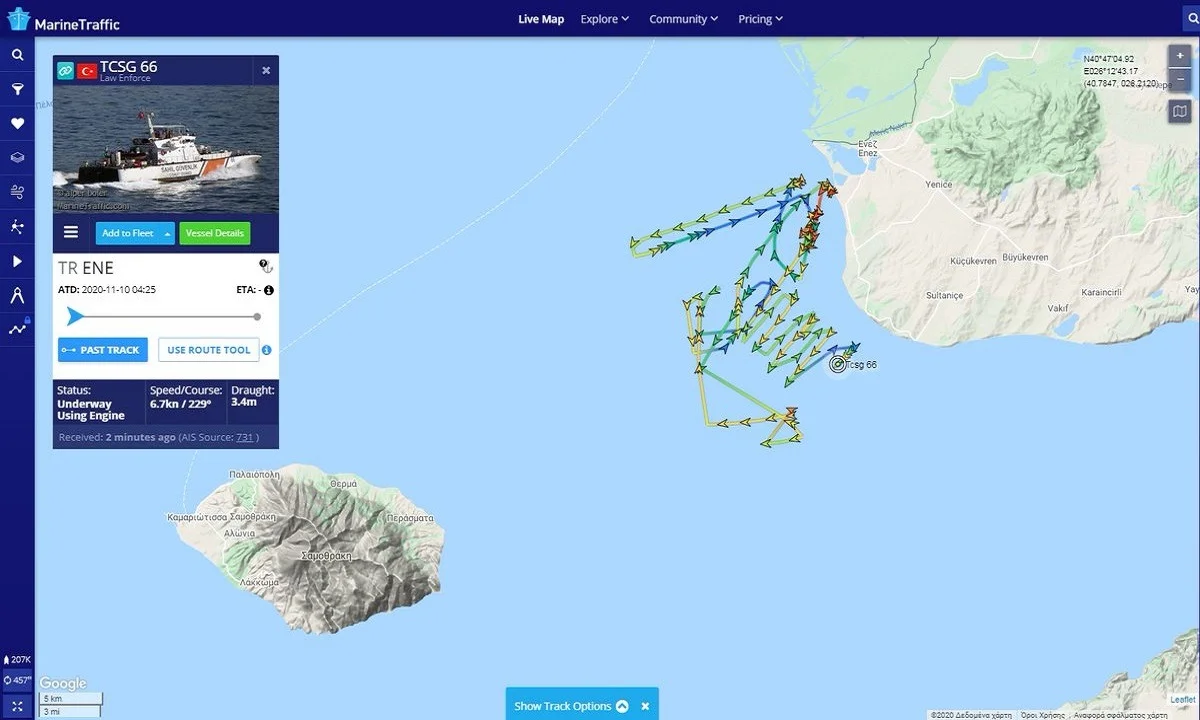The width and height of the screenshot is (1200, 720).
Task: Click USE ROUTE TOOL button
Action: pyautogui.click(x=208, y=350)
